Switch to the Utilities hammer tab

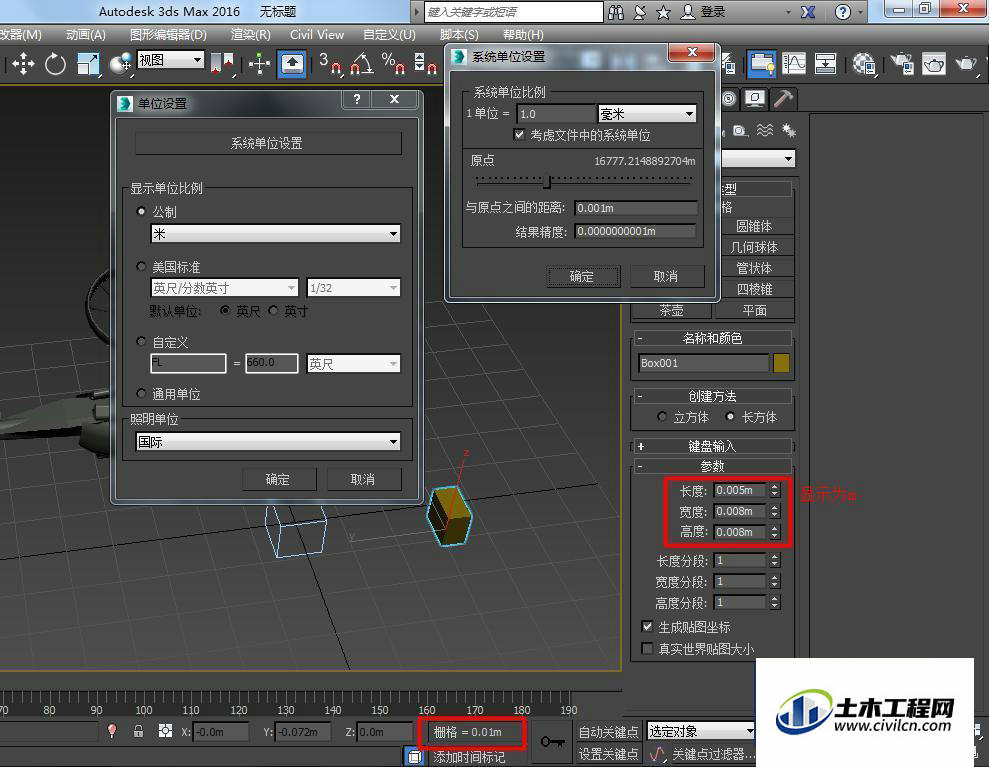pos(783,98)
